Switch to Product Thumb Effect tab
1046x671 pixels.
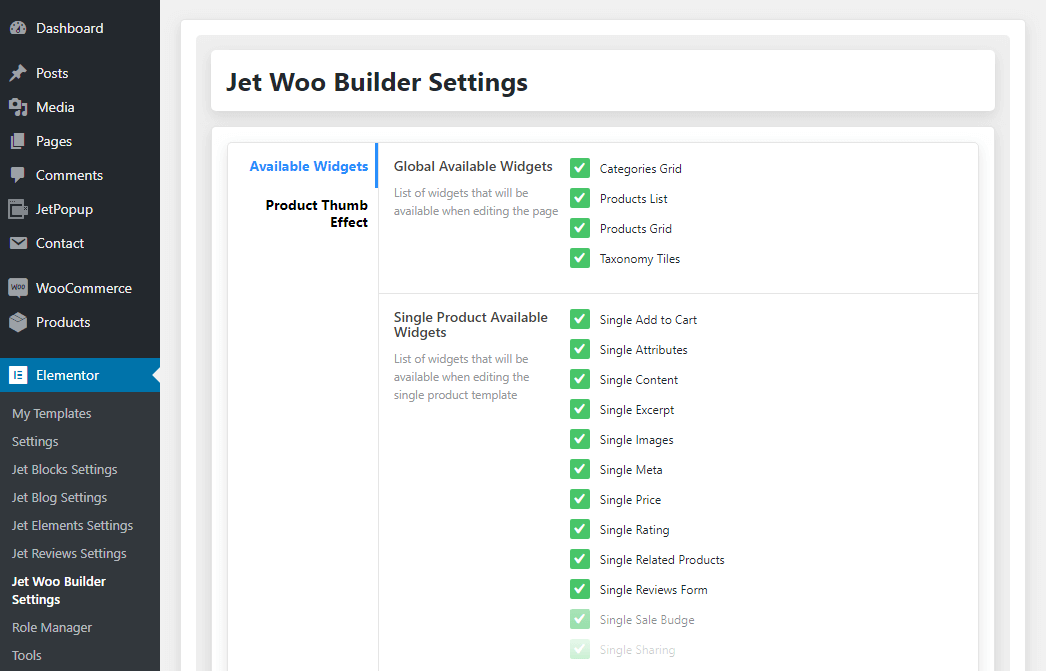pos(316,213)
